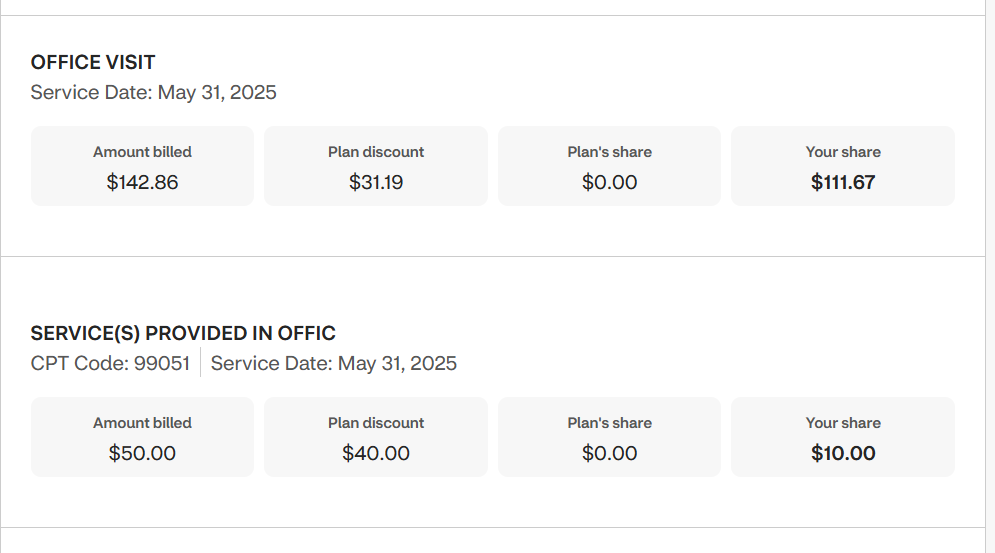The image size is (995, 553).
Task: Click the CPT Code: 99051 text
Action: tap(110, 363)
